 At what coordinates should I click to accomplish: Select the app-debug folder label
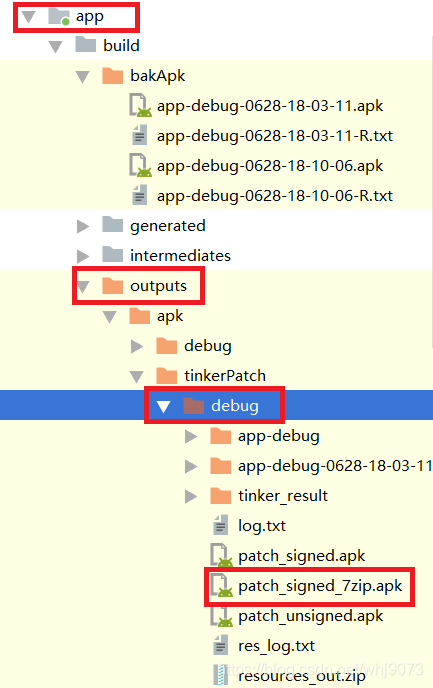(279, 437)
